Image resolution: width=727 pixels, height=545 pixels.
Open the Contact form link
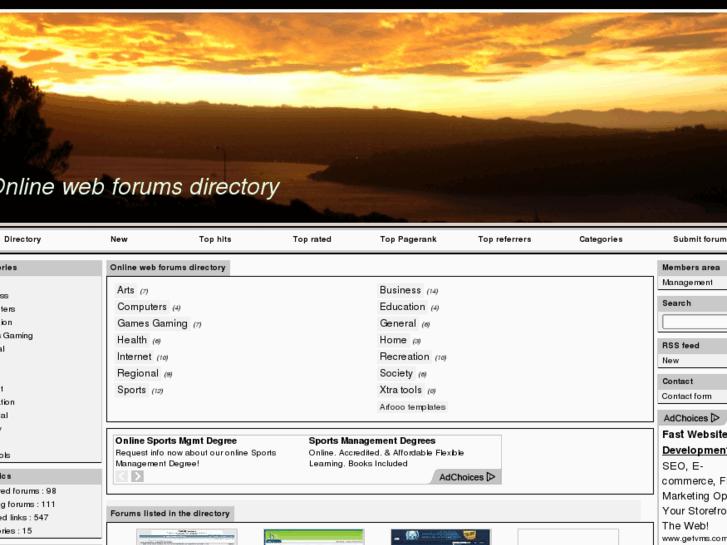tap(687, 396)
